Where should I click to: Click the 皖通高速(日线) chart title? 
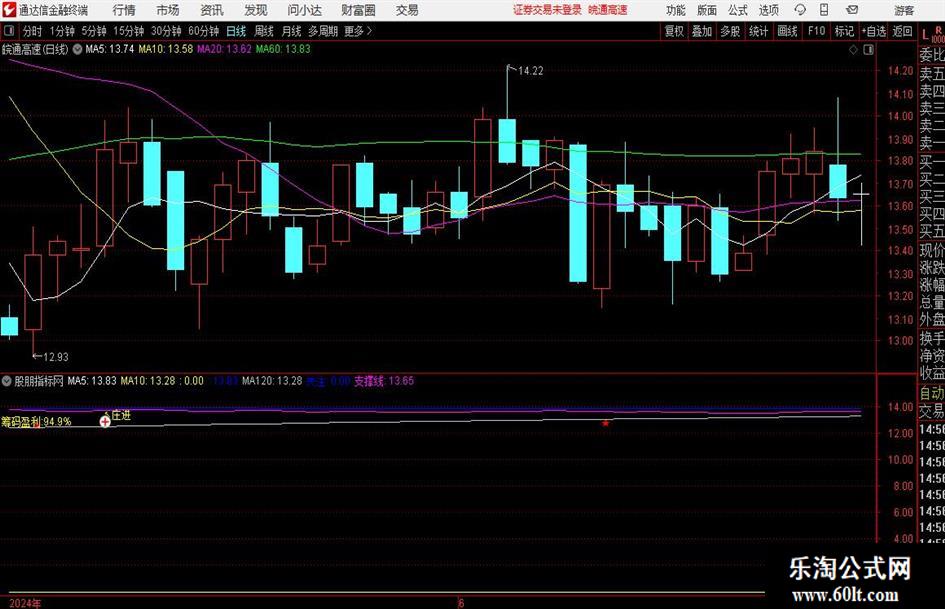[35, 49]
